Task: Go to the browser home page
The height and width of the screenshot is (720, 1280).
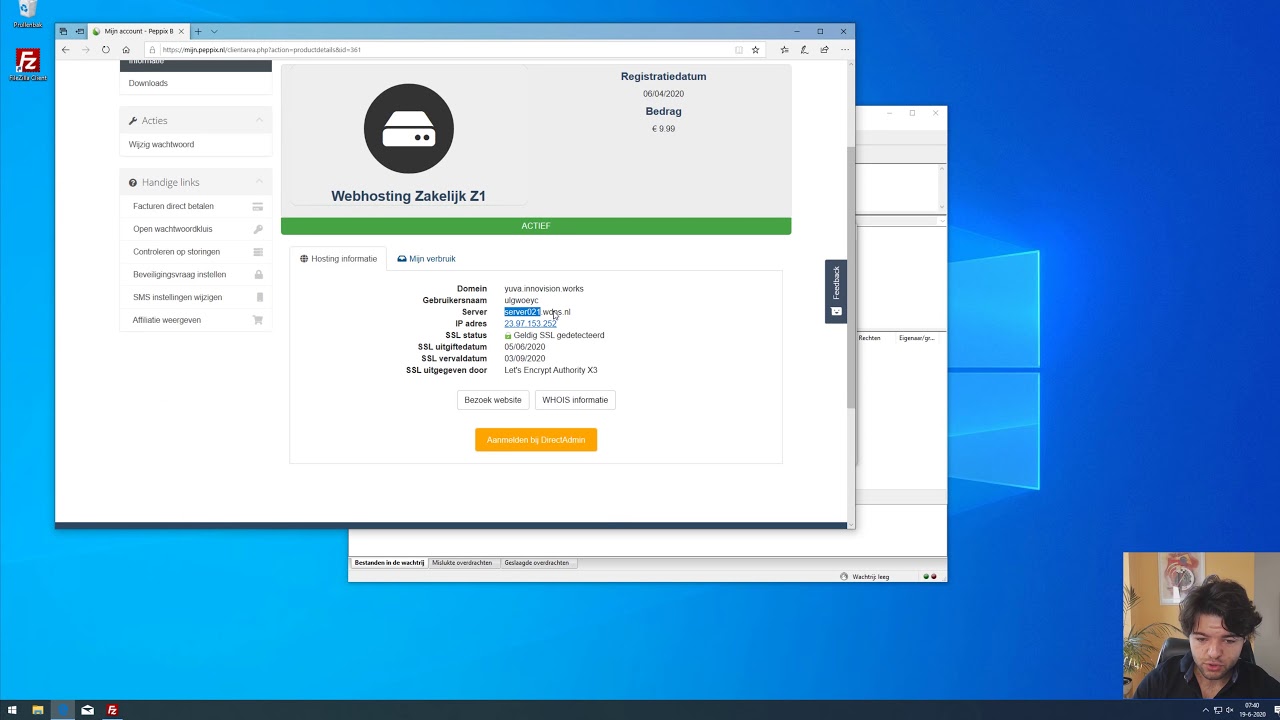Action: [126, 49]
